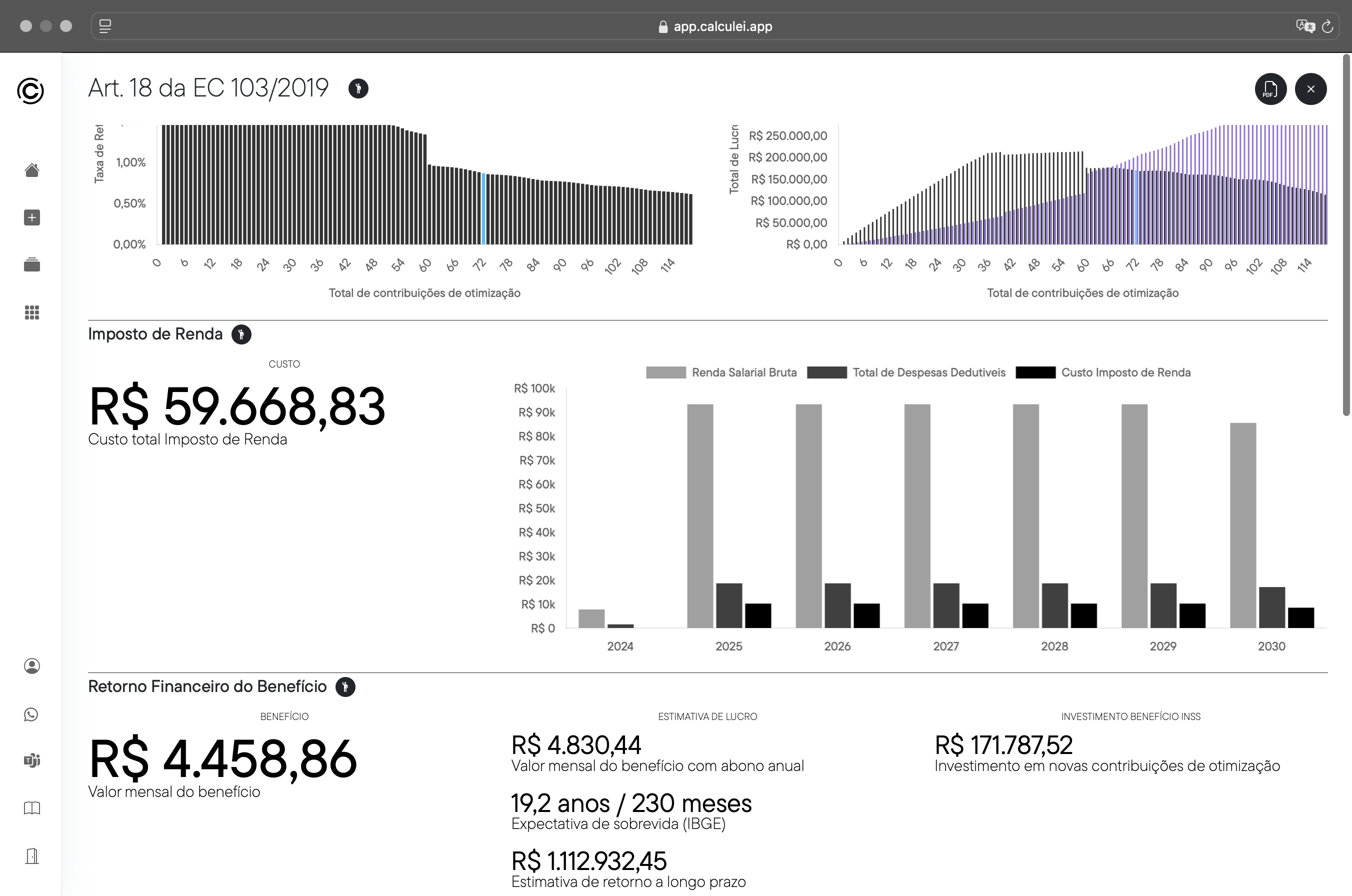
Task: Click the 2025 Renda Salarial Bruta bar
Action: [700, 516]
